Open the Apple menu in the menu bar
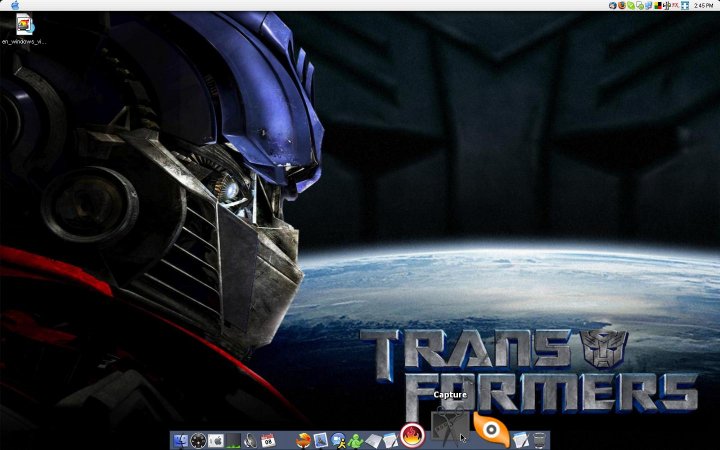720x450 pixels. pos(15,6)
